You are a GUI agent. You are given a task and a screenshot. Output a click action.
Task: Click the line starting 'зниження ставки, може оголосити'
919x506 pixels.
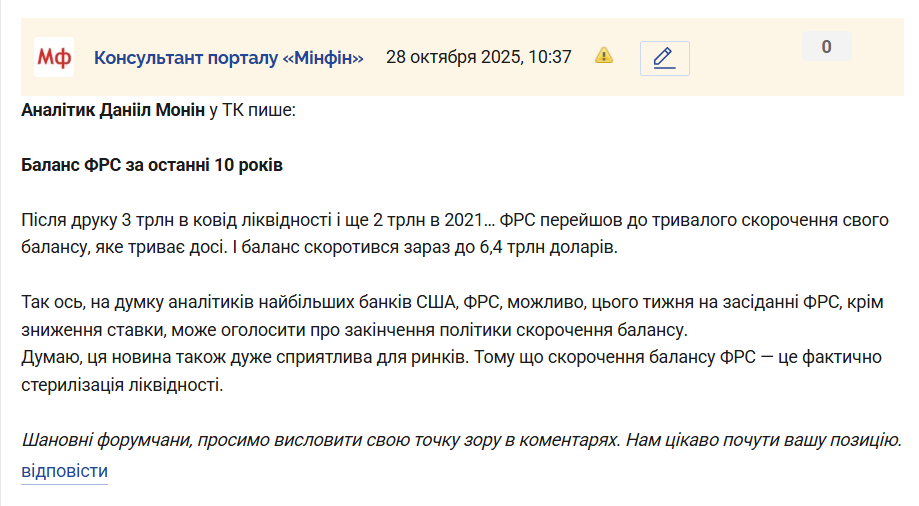coord(350,328)
